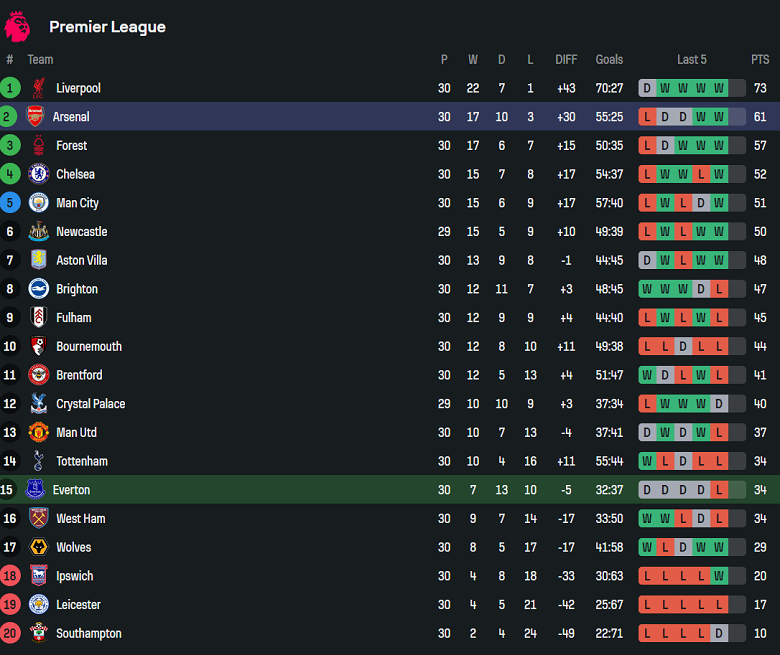This screenshot has width=780, height=655.
Task: Sort table by PTS column header
Action: (x=760, y=60)
